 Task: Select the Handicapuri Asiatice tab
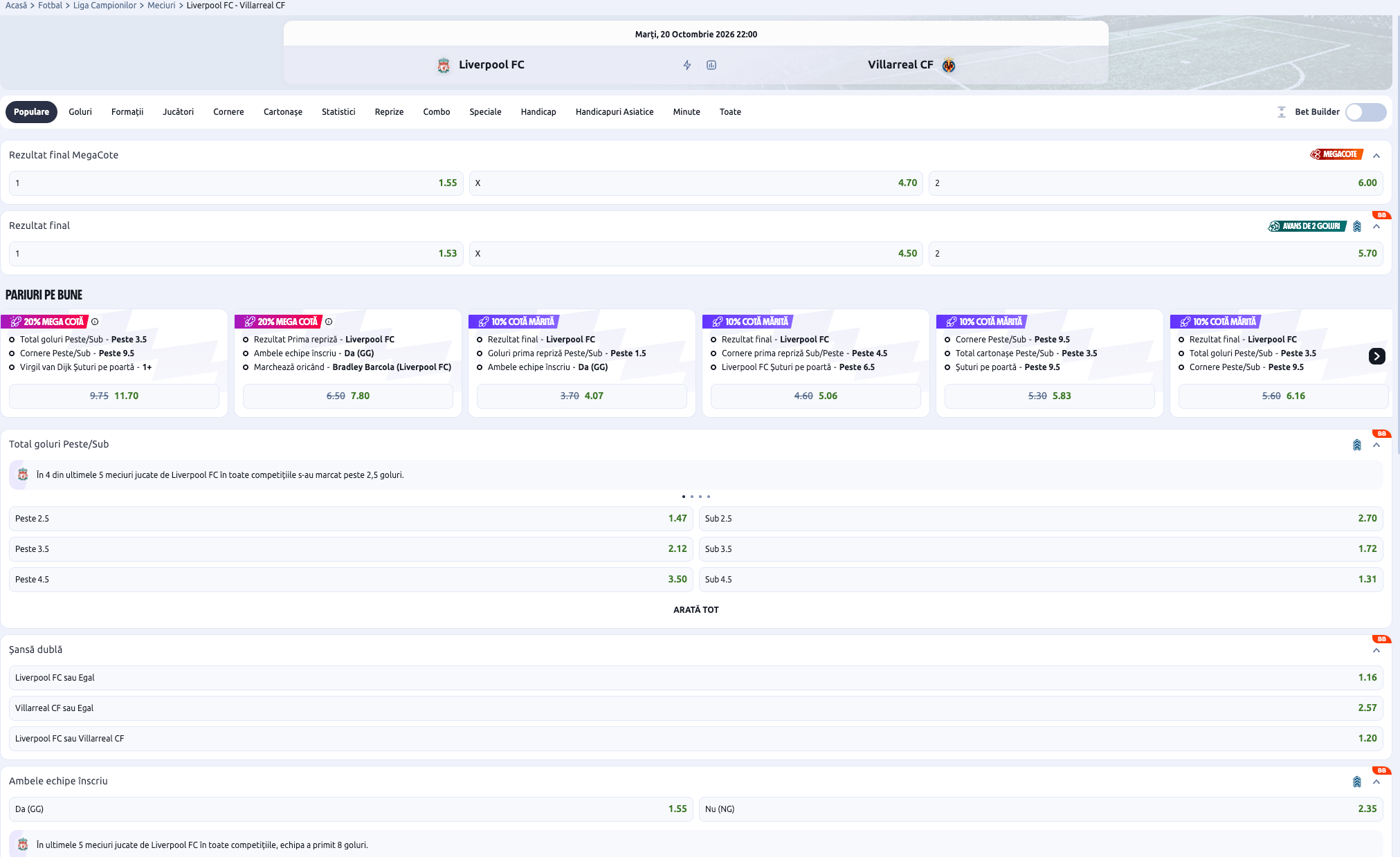point(615,112)
